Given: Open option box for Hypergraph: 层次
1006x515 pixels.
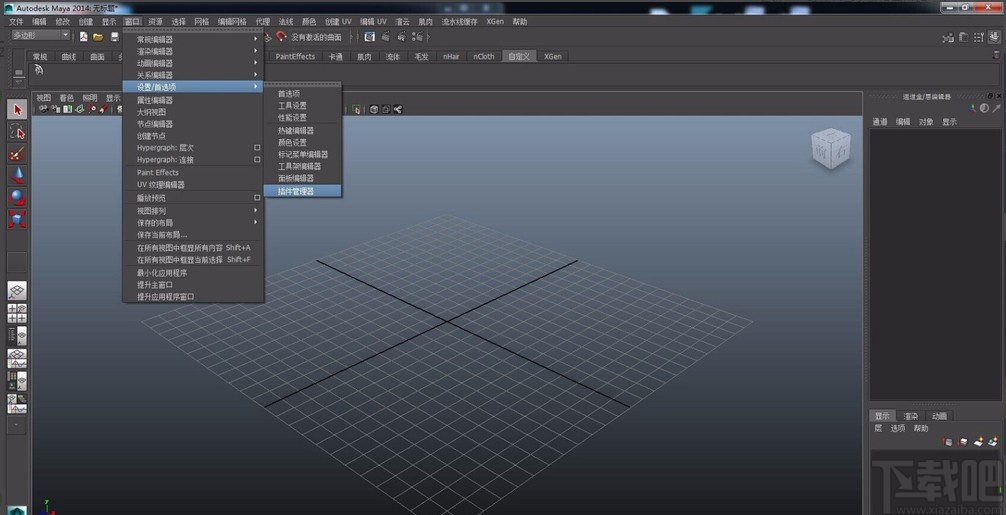Looking at the screenshot, I should 257,148.
